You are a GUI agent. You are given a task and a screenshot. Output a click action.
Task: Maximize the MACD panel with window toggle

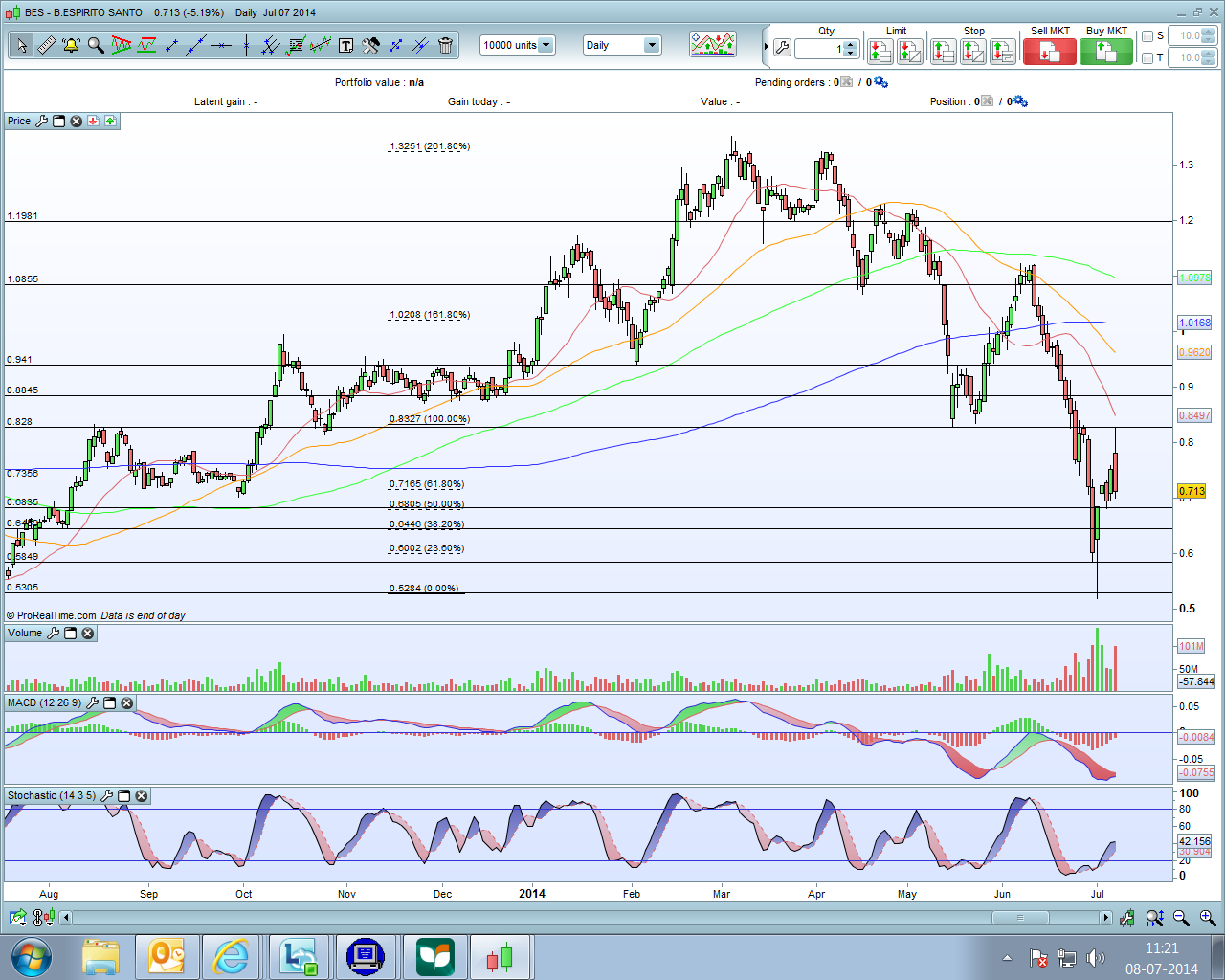pyautogui.click(x=109, y=703)
